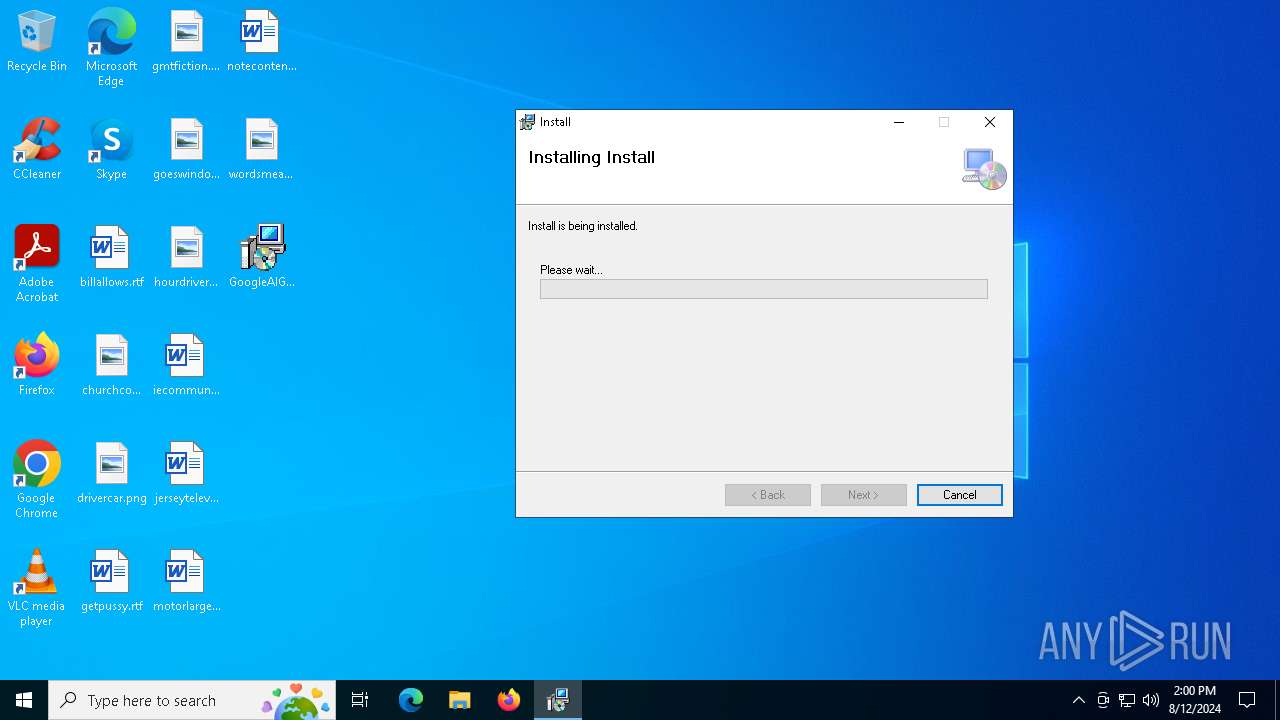Click the Cancel button in the installer
This screenshot has width=1280, height=720.
click(959, 495)
